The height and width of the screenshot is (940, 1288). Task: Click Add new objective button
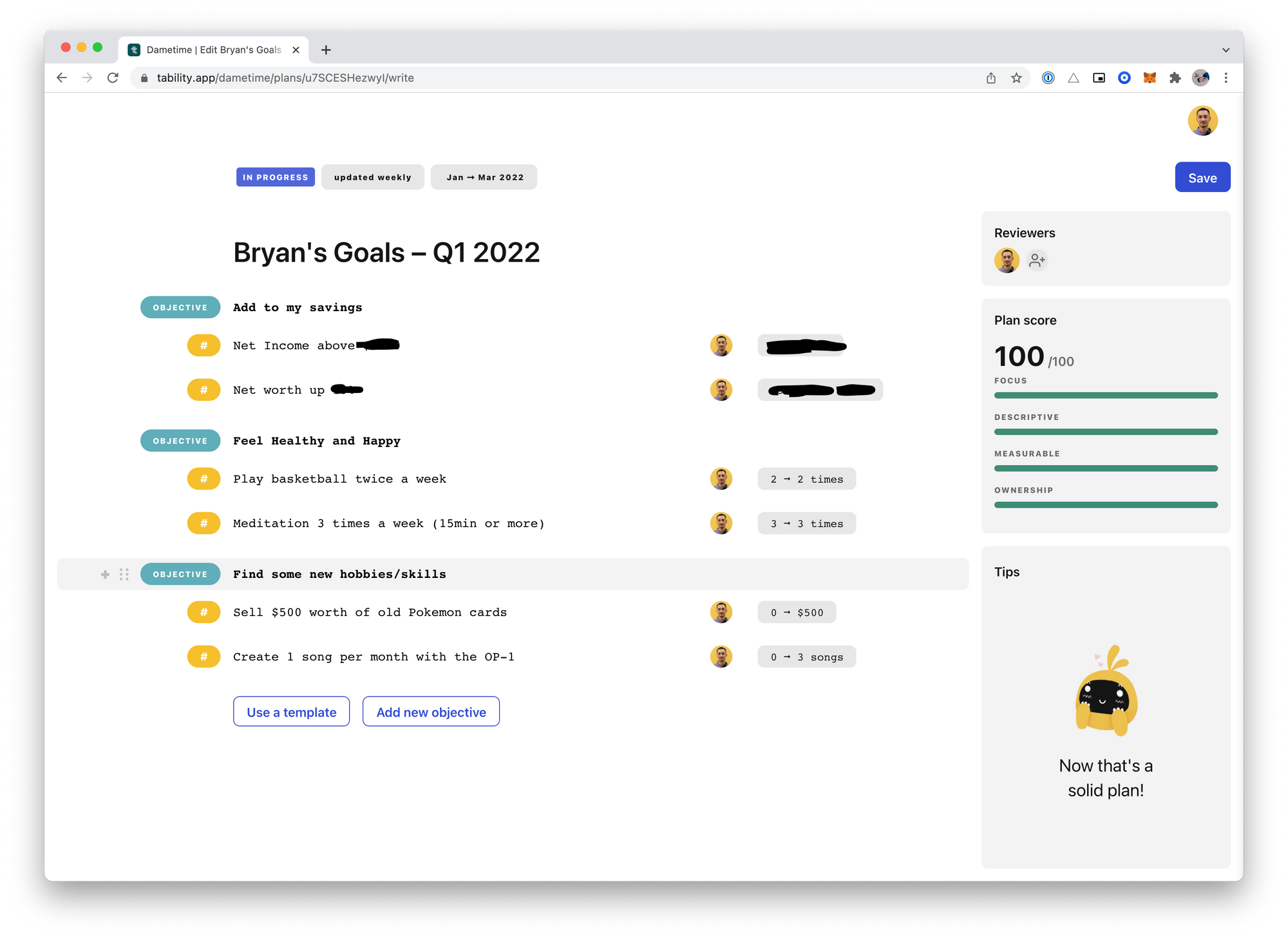tap(431, 712)
